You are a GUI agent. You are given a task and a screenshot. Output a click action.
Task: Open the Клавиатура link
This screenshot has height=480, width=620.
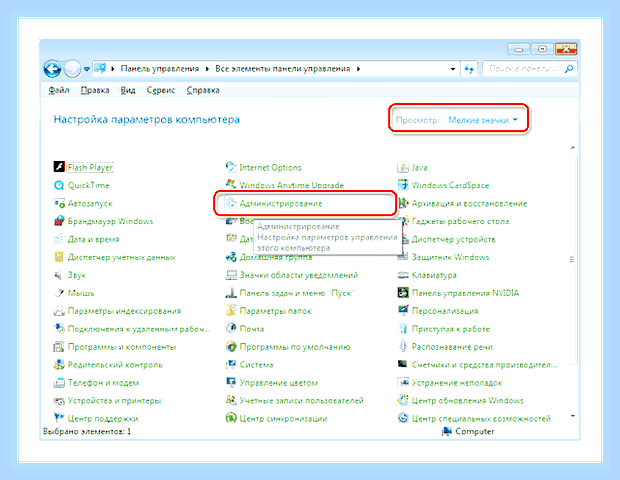[434, 275]
